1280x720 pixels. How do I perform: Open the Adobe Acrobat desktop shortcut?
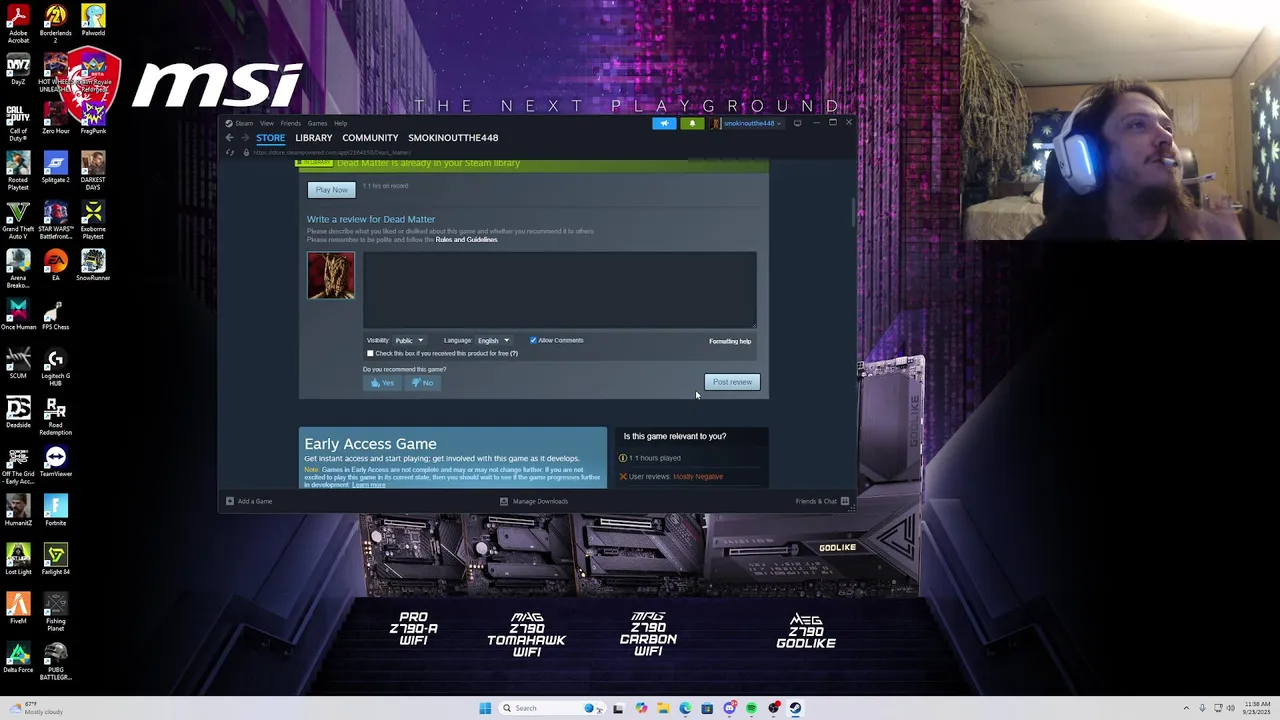click(18, 24)
